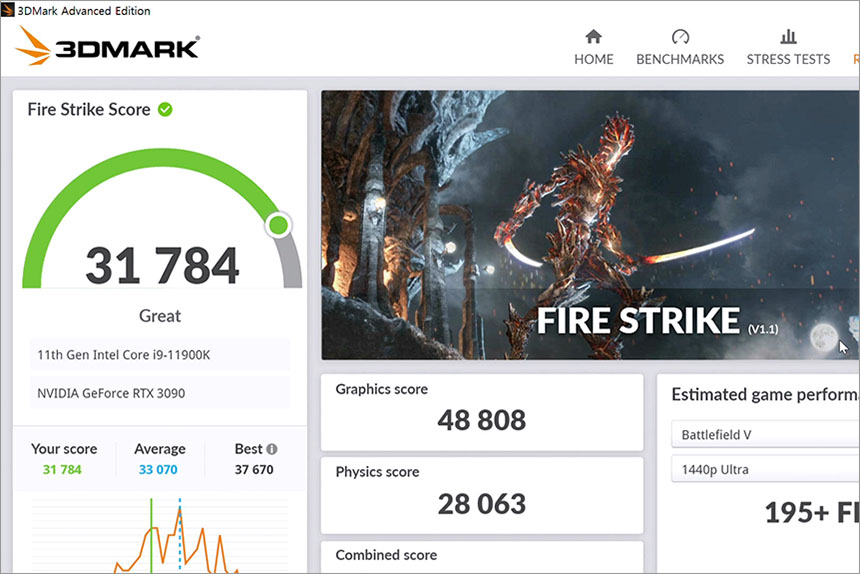Screen dimensions: 860x574
Task: Click the green Your score value 31 784
Action: tap(62, 470)
